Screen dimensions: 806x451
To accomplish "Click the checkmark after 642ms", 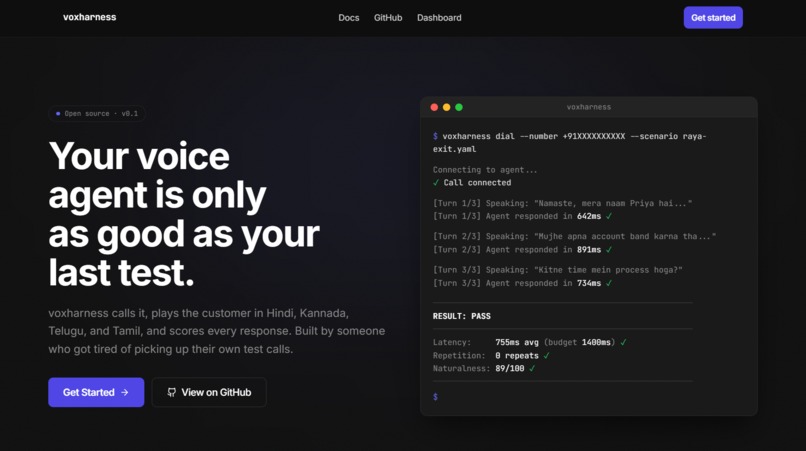I will point(609,216).
